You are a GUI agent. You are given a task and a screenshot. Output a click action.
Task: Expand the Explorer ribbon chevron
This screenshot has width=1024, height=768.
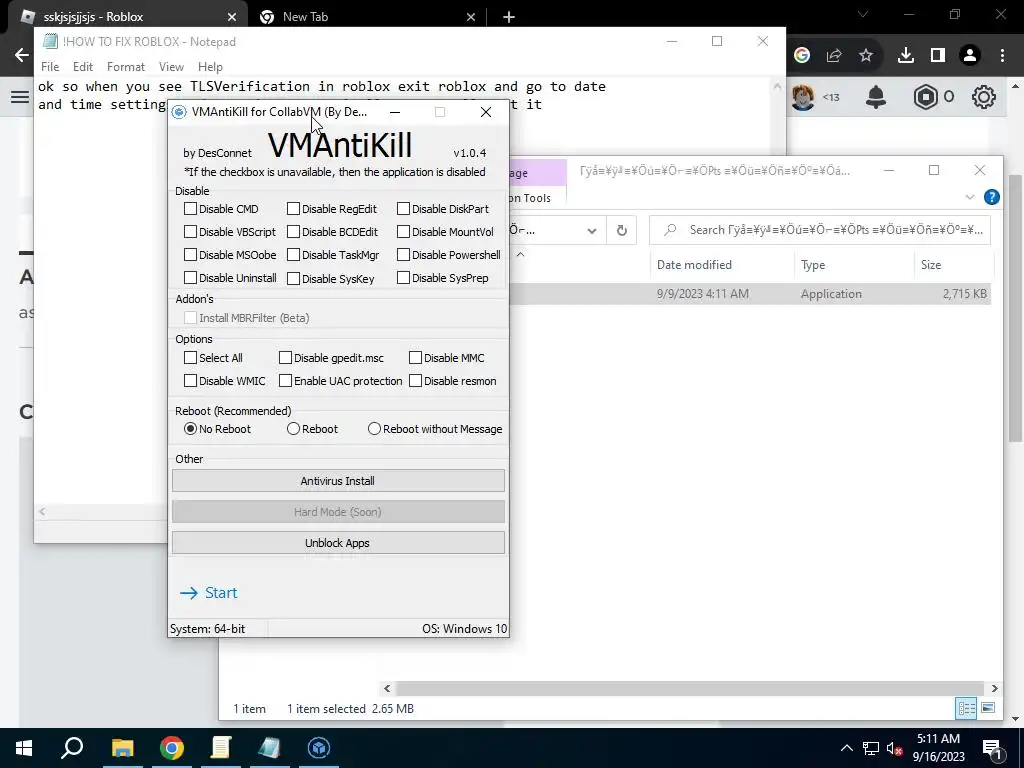(x=970, y=197)
